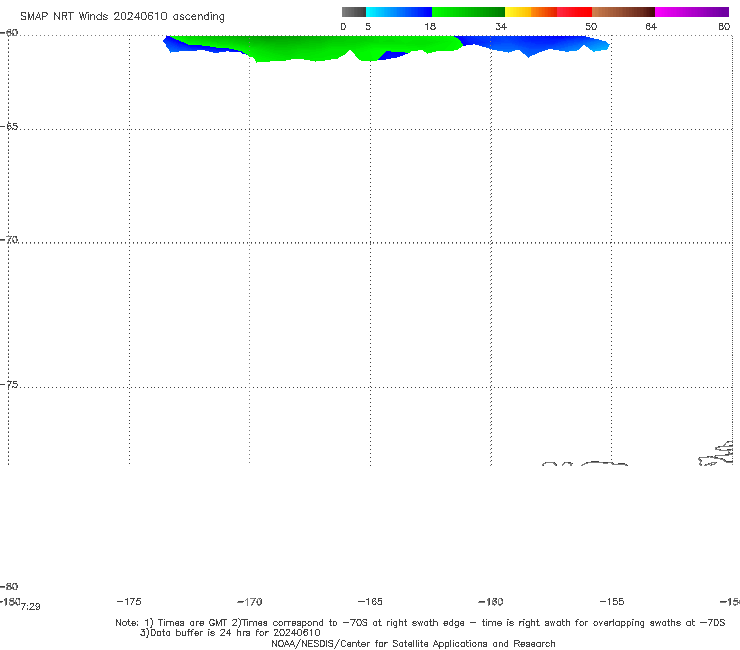Click the "NOAA/NESDIS/Center for Satellite Applications and Research" credit
740x650 pixels.
tap(413, 643)
